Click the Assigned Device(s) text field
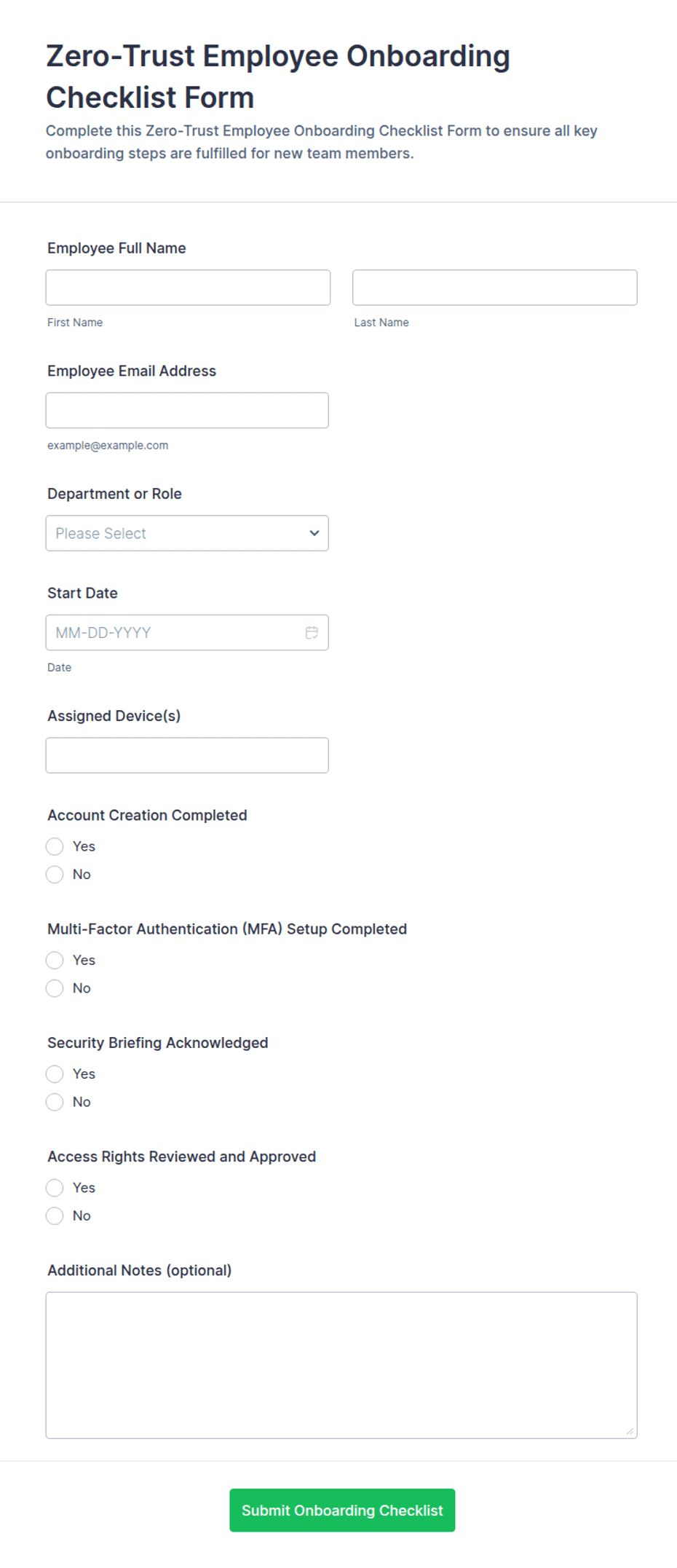Screen dimensions: 677x1568 point(187,755)
